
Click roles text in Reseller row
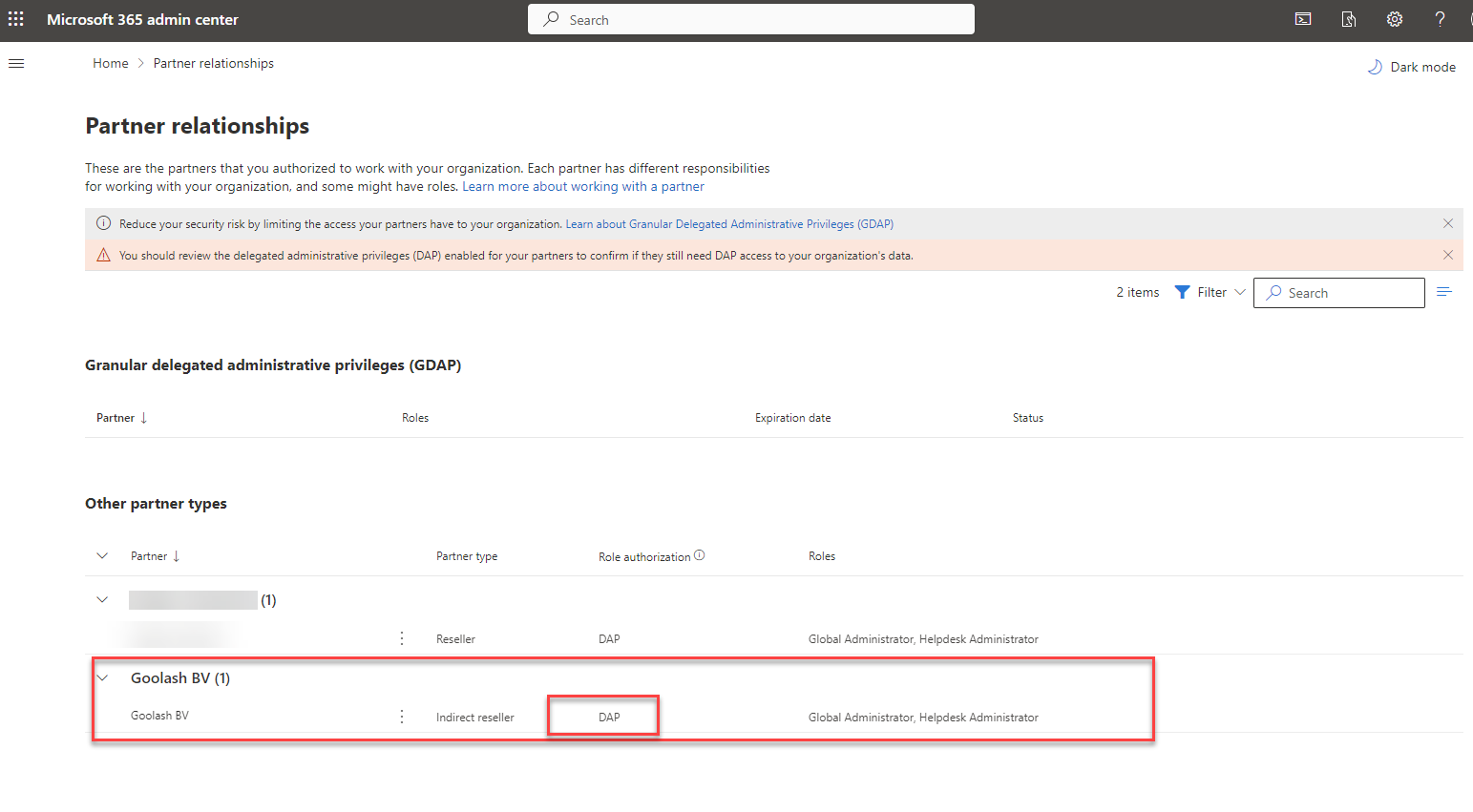[x=923, y=639]
